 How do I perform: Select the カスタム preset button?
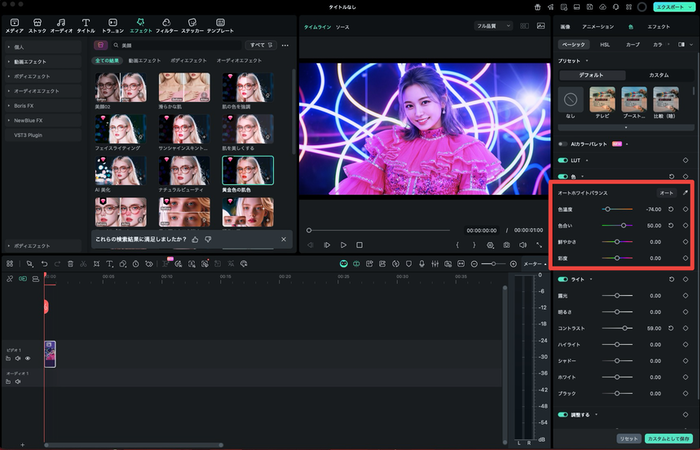[658, 75]
